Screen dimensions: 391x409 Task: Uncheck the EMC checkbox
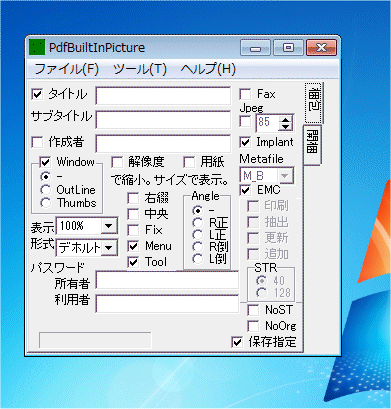tap(245, 190)
